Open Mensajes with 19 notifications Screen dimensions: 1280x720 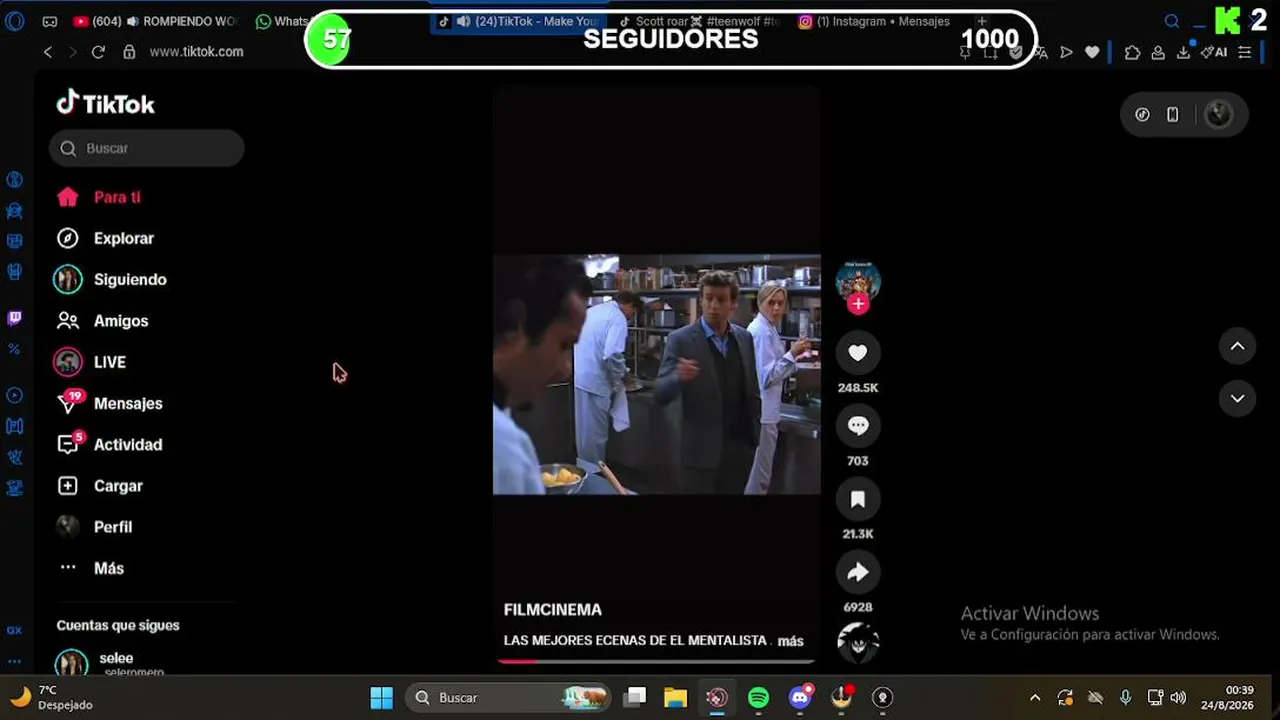click(x=109, y=403)
